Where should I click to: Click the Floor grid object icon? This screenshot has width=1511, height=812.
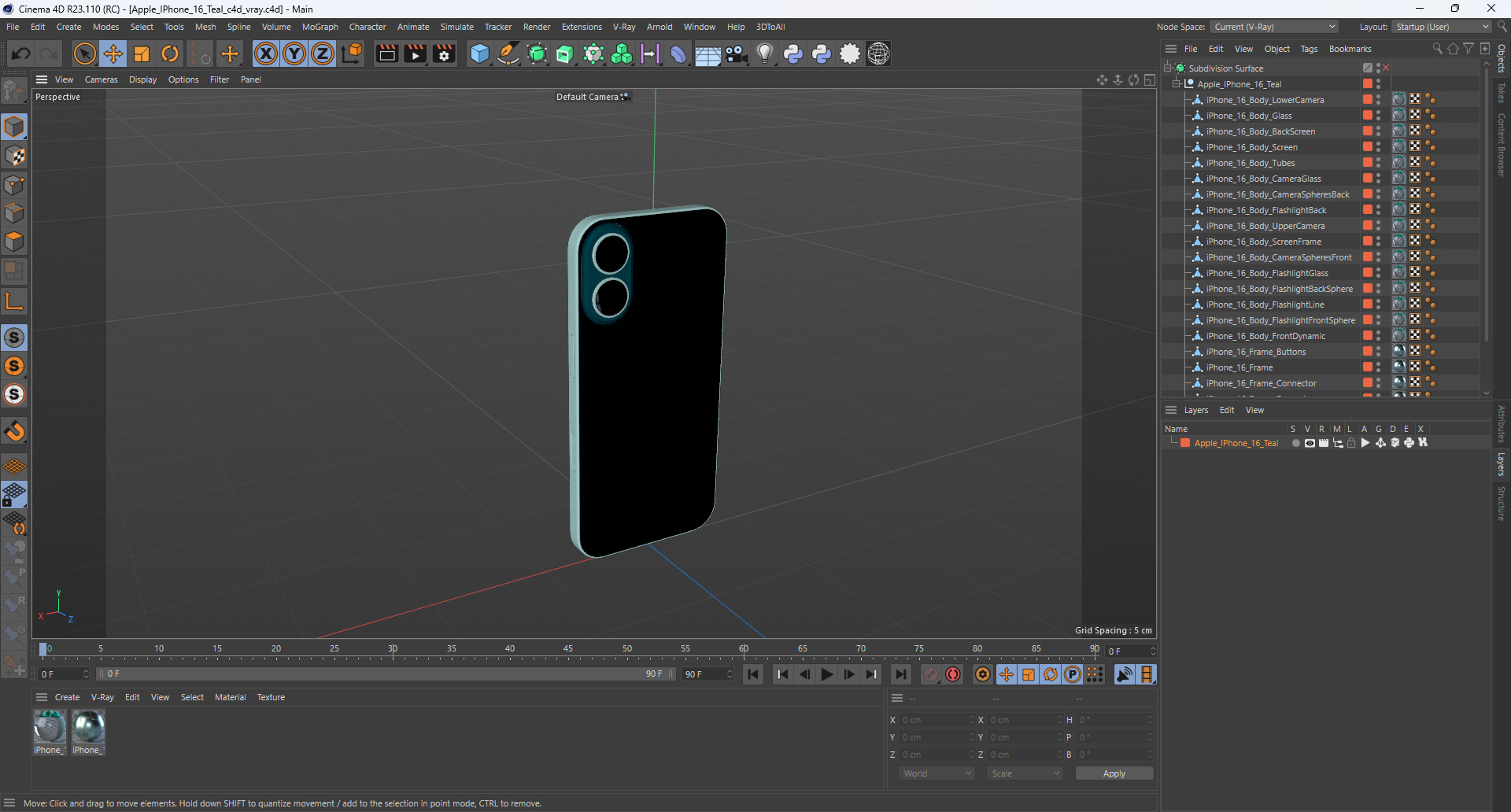[707, 54]
